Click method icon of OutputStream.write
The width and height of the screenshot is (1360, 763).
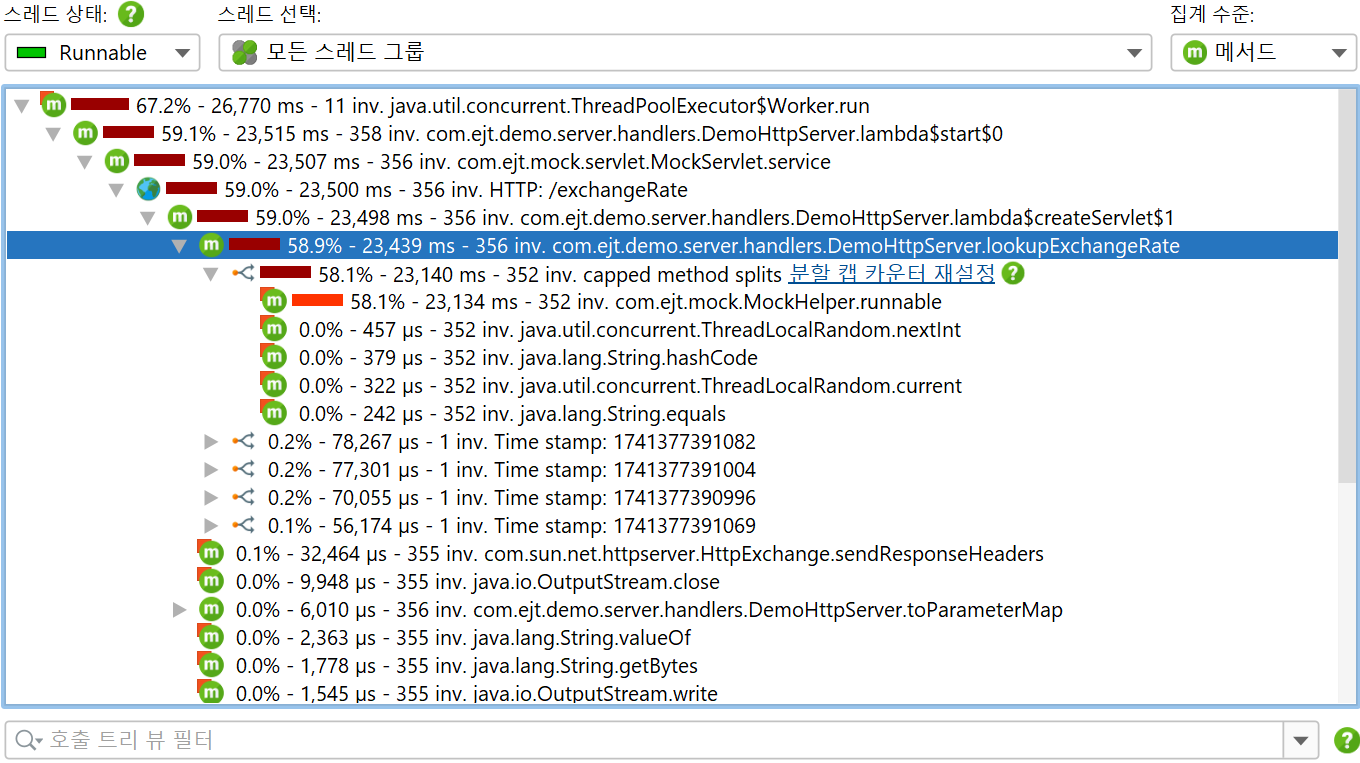[210, 691]
